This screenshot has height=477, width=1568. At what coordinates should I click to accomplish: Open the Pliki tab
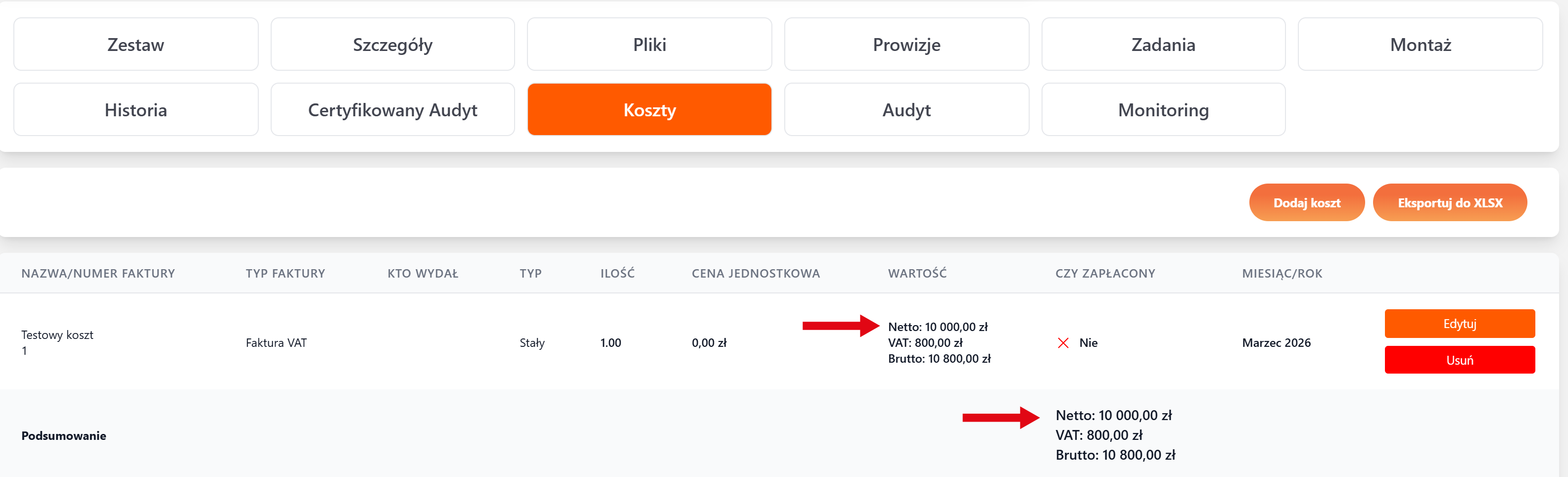650,45
